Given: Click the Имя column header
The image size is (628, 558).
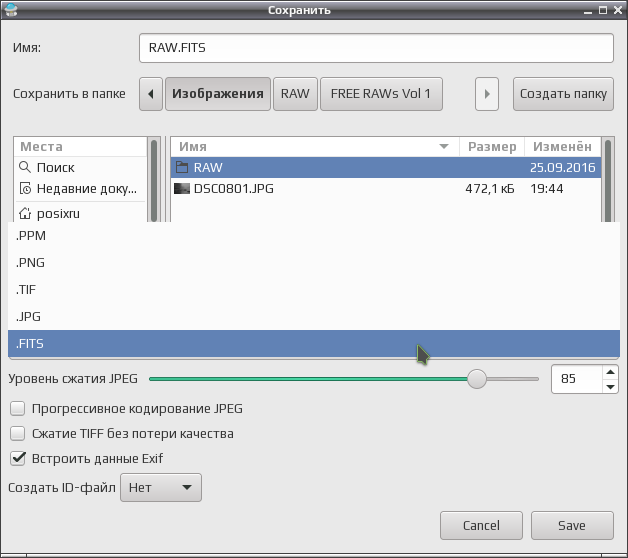Looking at the screenshot, I should [315, 147].
